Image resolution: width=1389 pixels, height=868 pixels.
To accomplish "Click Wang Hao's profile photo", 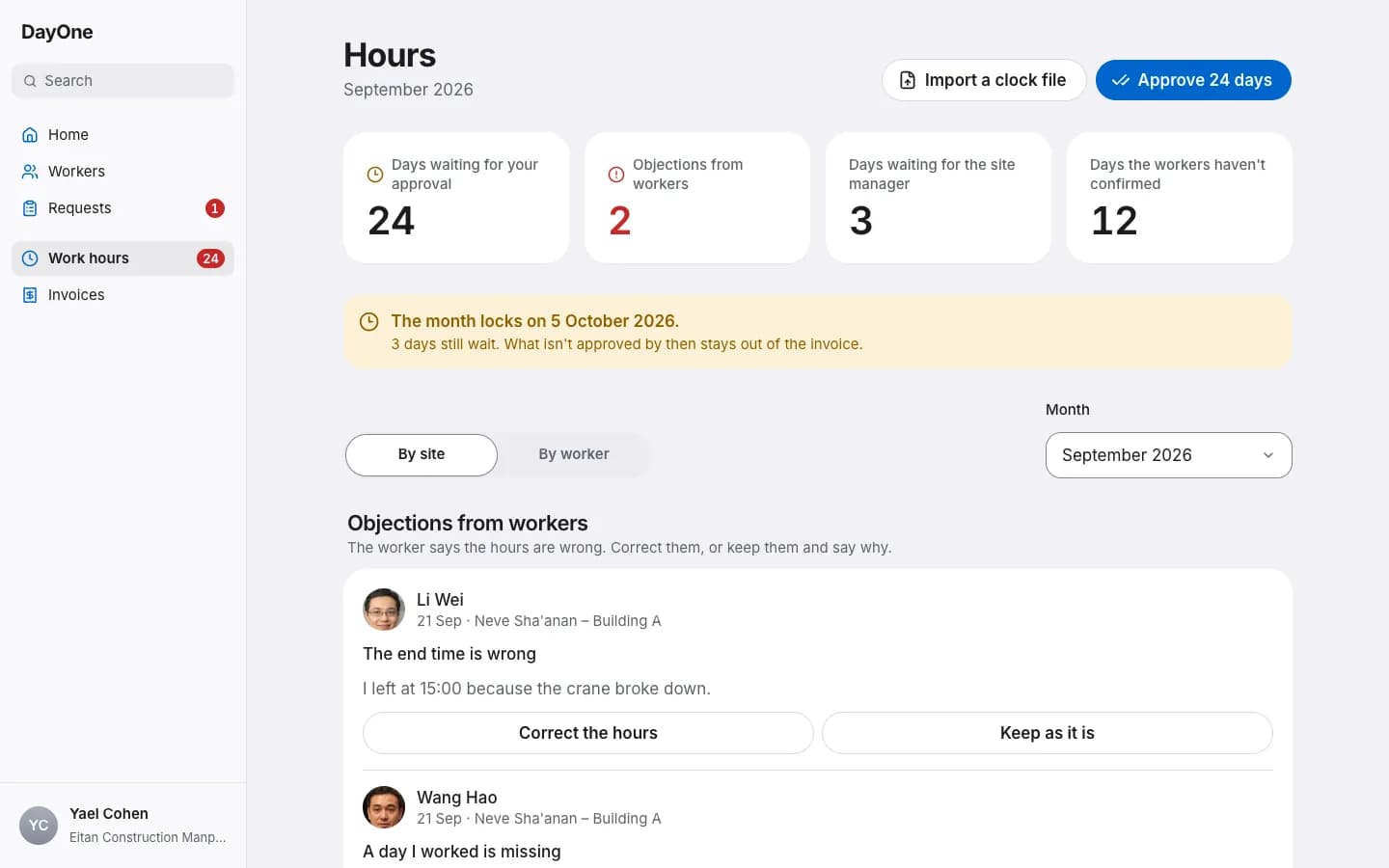I will [384, 807].
